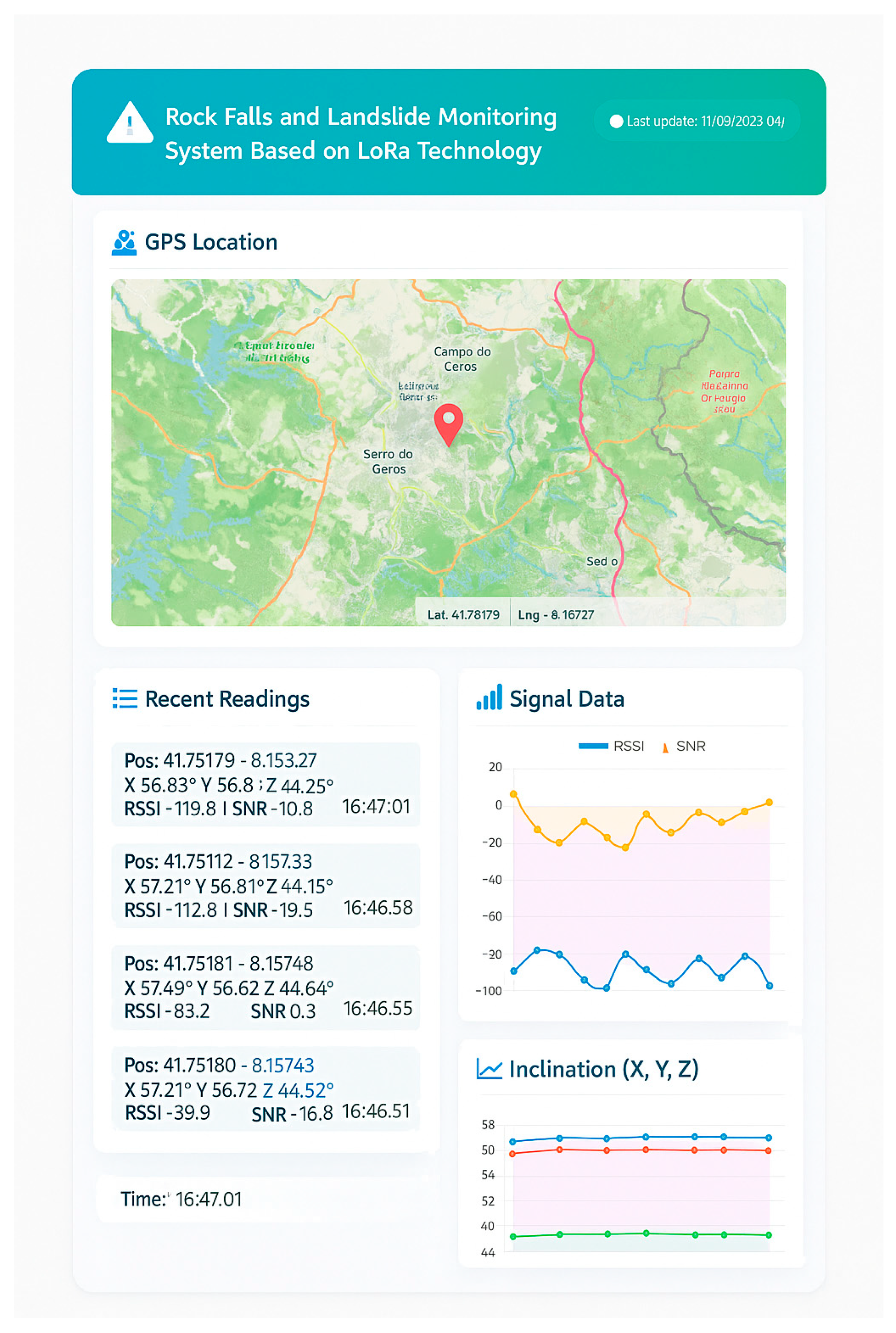
Task: Click the blue 8.15743 longitude link
Action: 283,1065
